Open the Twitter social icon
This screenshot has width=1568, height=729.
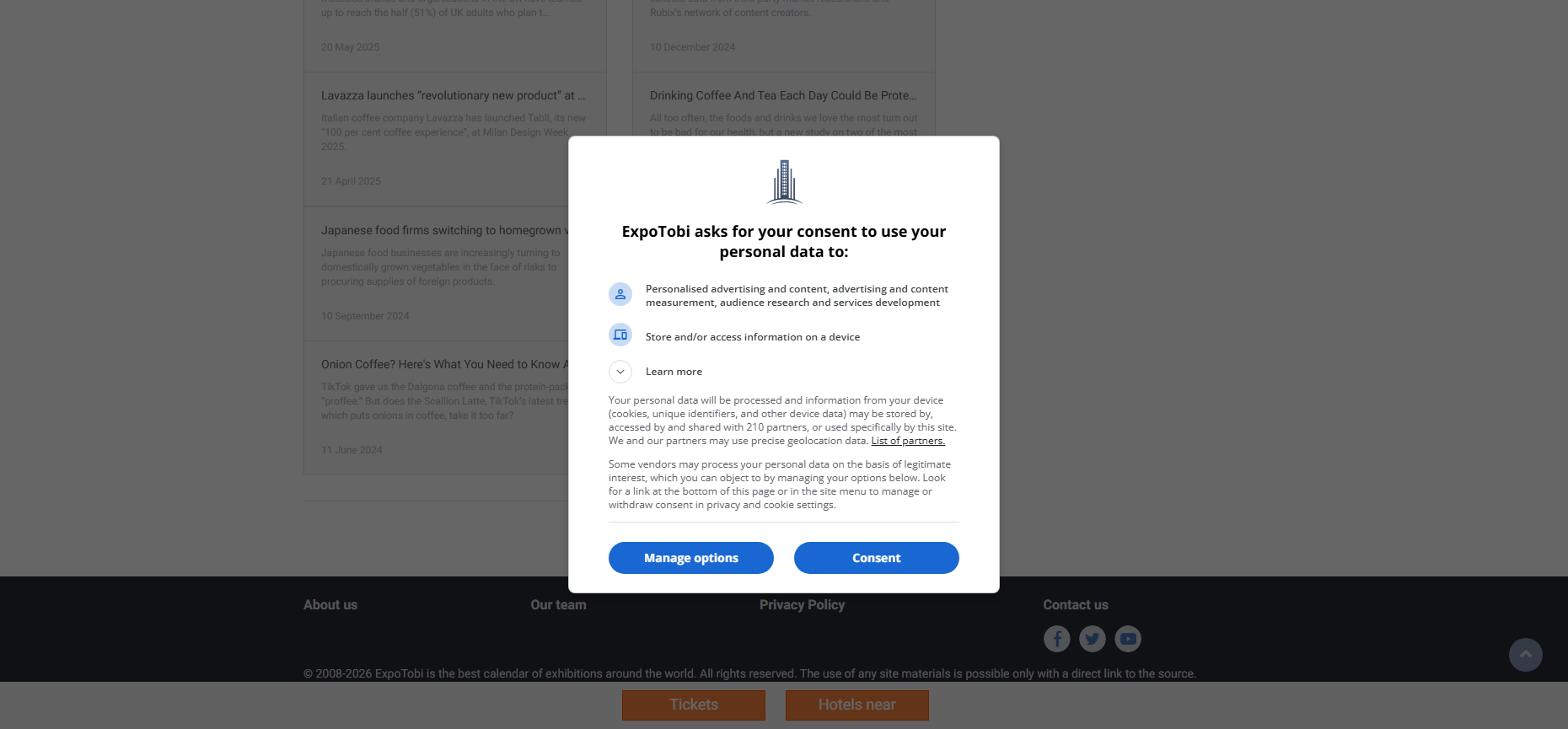point(1093,639)
